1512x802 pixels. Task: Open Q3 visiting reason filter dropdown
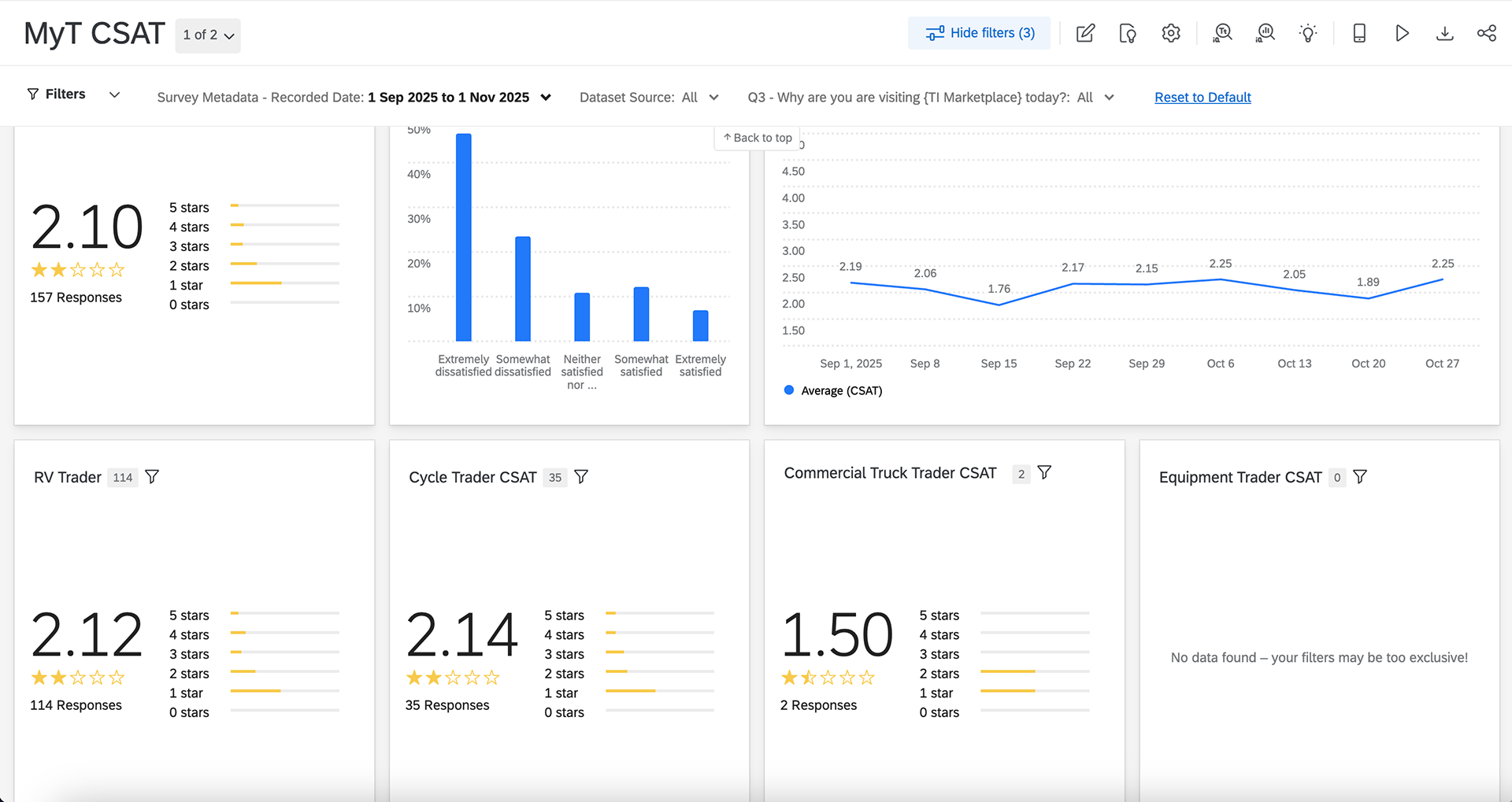point(931,98)
